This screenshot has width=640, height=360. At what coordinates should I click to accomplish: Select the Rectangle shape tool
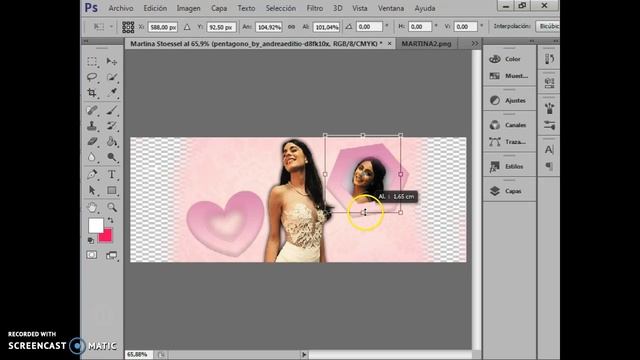click(111, 191)
